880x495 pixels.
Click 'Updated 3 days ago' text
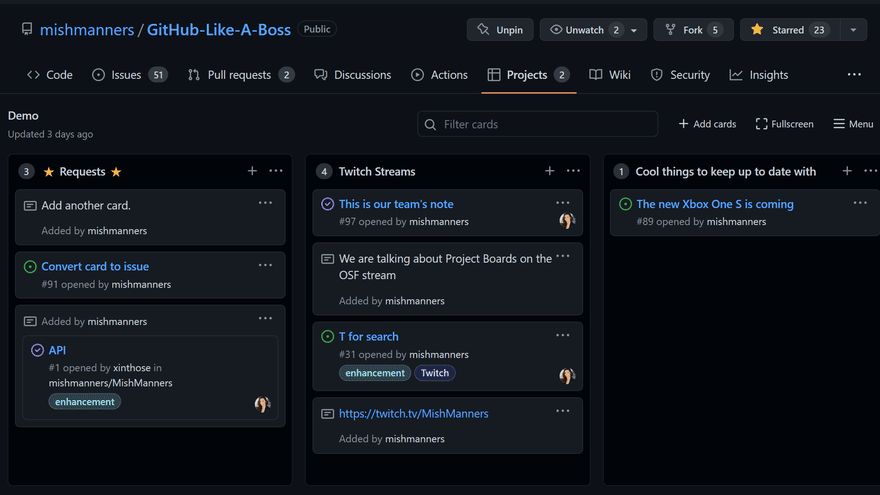tap(51, 134)
